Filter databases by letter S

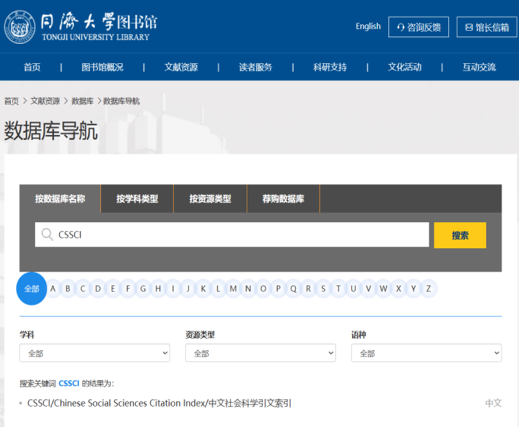click(x=323, y=289)
